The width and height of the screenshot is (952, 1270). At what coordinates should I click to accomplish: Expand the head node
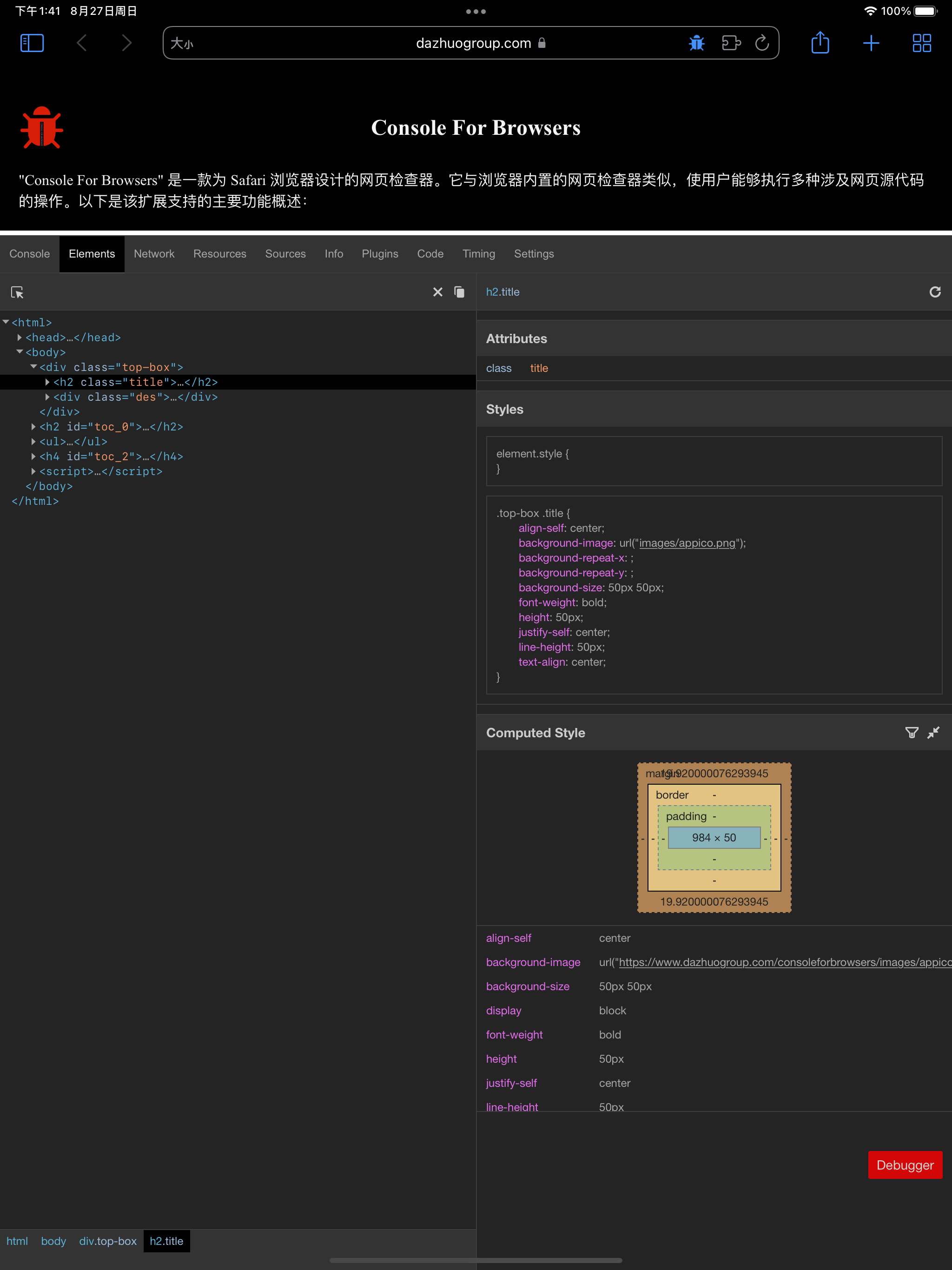tap(20, 337)
